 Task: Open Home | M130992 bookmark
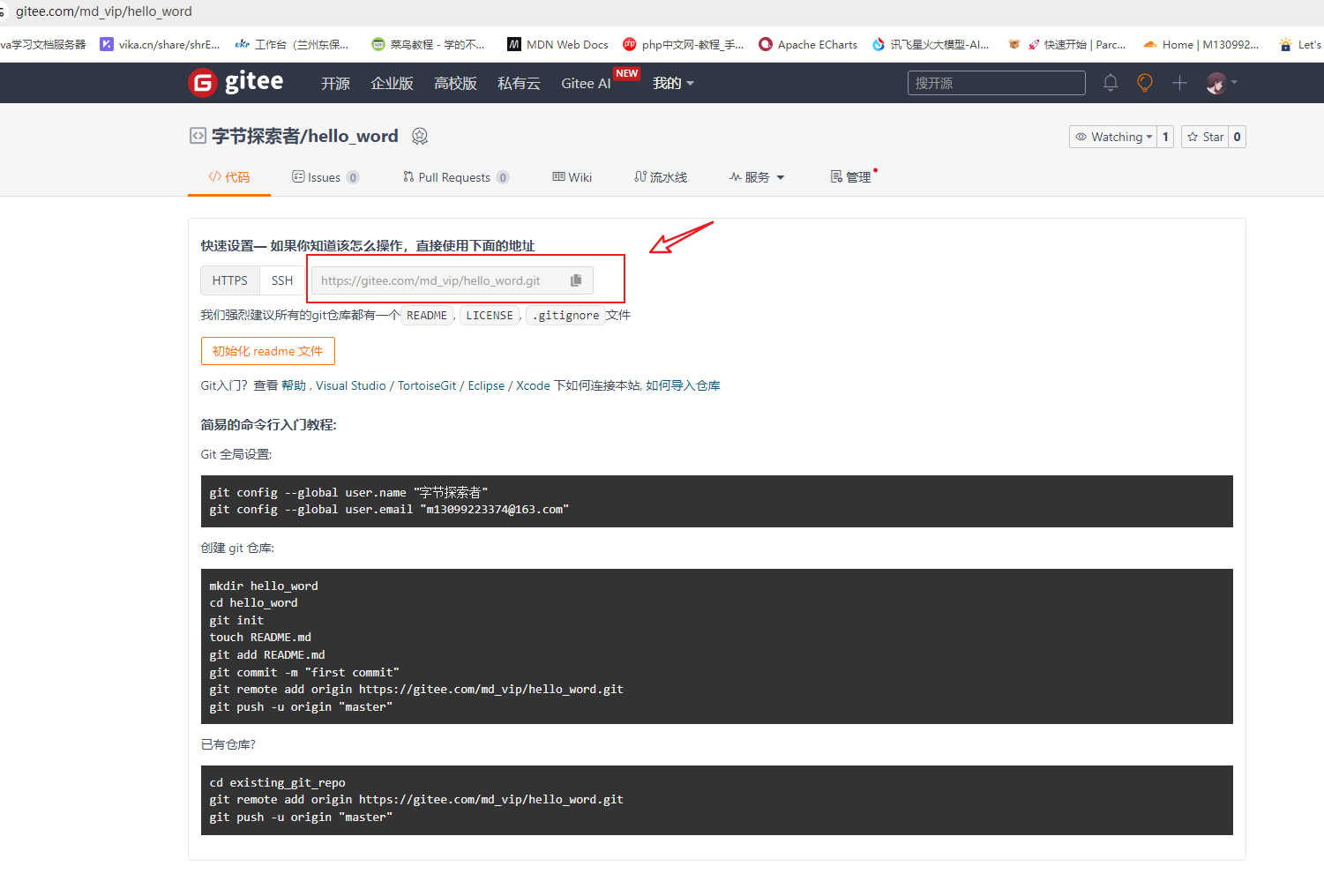tap(1201, 44)
